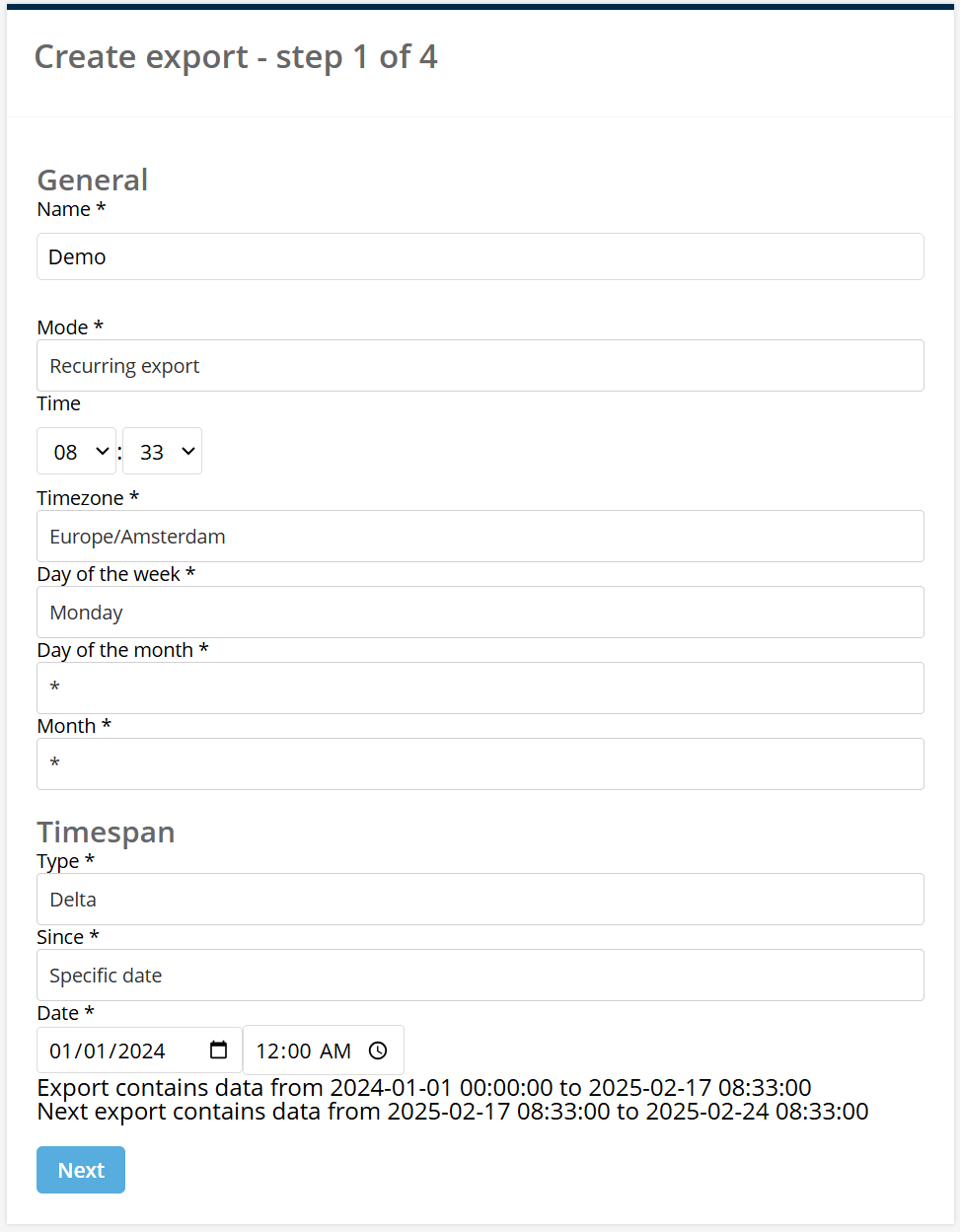Open the Day of the month selector
The image size is (960, 1232).
click(480, 688)
